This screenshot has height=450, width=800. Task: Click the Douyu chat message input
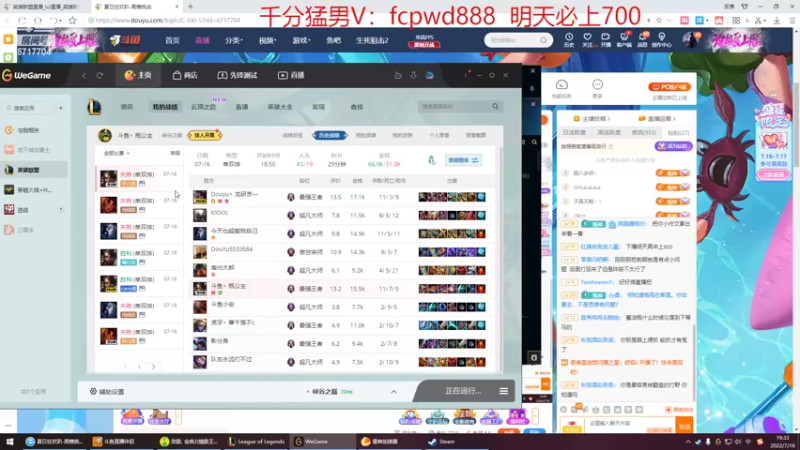click(630, 423)
